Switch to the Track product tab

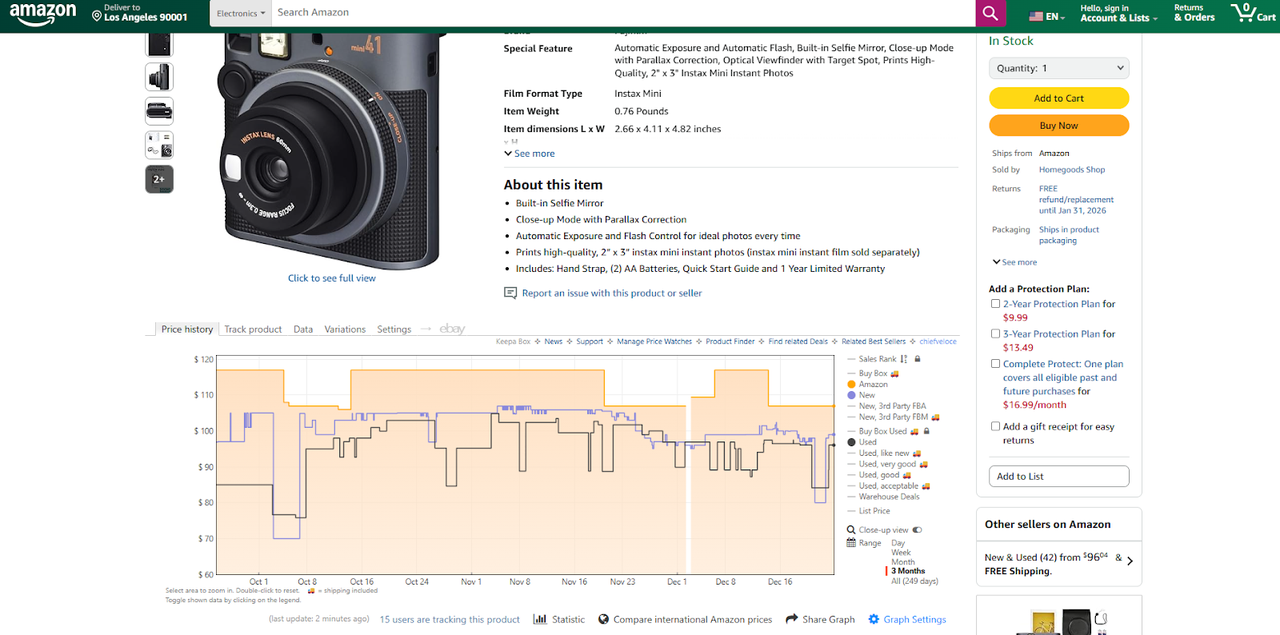252,328
